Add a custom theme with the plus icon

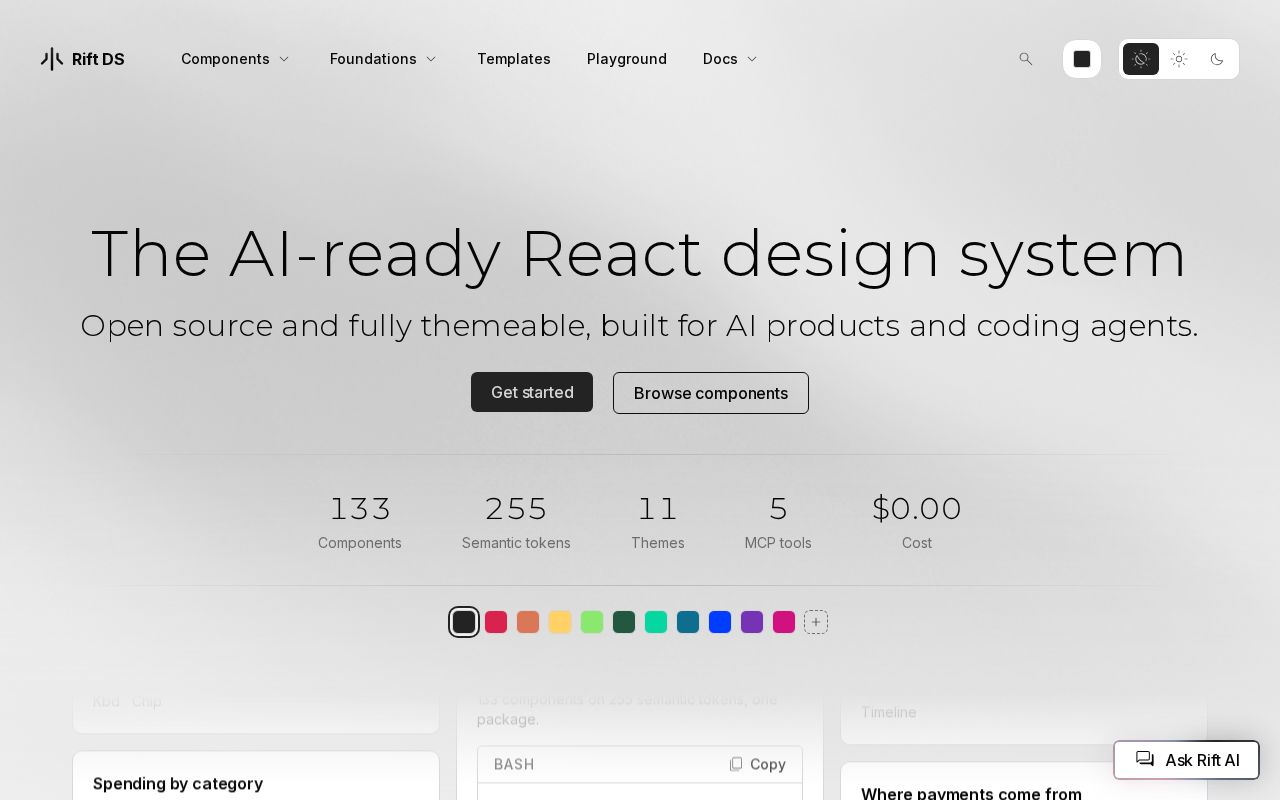click(816, 622)
